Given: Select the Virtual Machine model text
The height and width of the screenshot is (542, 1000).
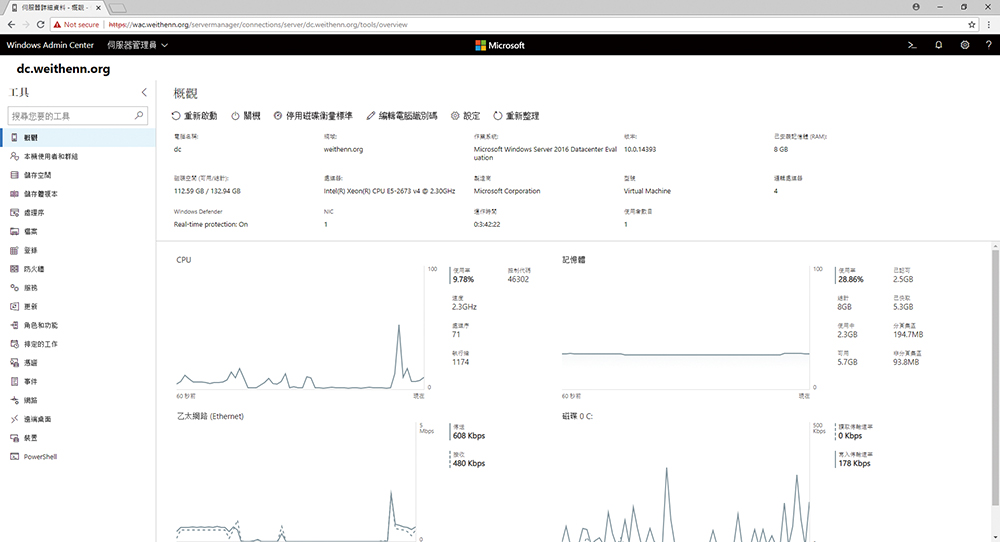Looking at the screenshot, I should [x=647, y=191].
